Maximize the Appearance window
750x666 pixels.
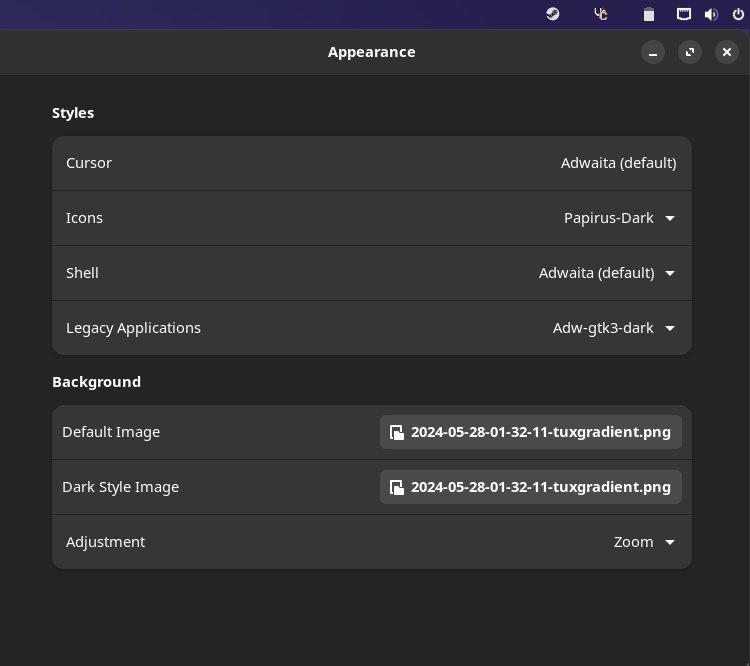pos(690,52)
